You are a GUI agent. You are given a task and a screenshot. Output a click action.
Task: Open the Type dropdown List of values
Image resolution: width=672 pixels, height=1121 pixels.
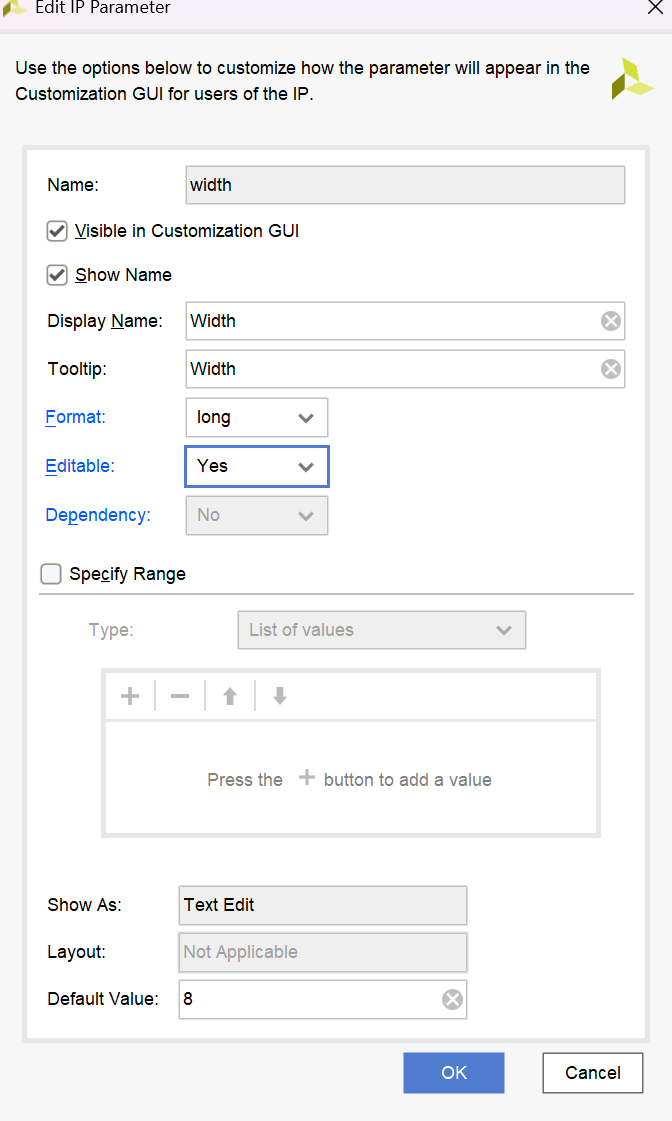(381, 630)
